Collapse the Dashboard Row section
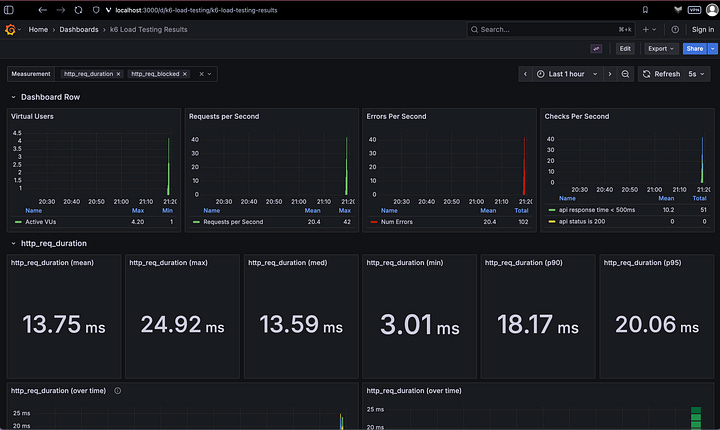Image resolution: width=720 pixels, height=430 pixels. click(x=13, y=97)
